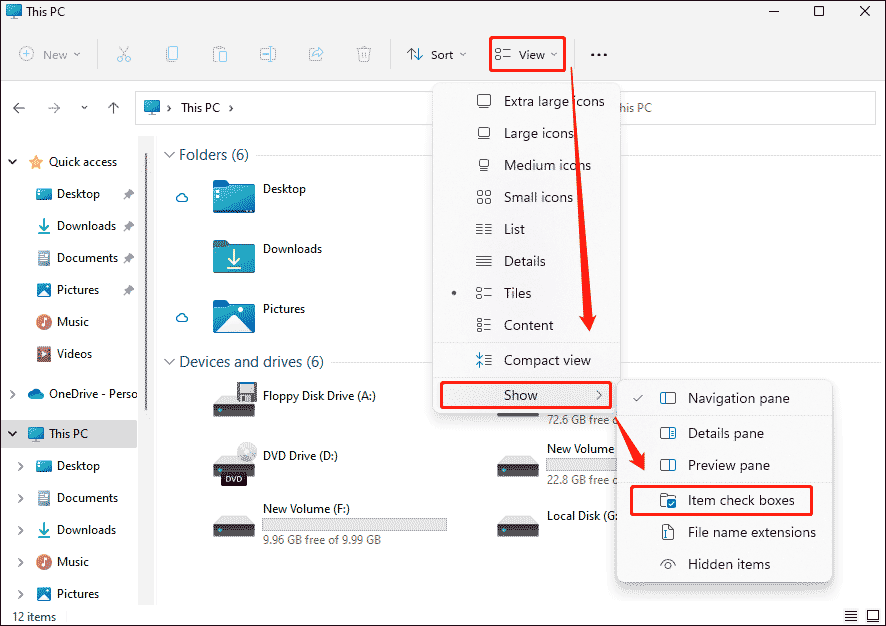Click the Copy icon in the toolbar
886x626 pixels.
tap(172, 54)
